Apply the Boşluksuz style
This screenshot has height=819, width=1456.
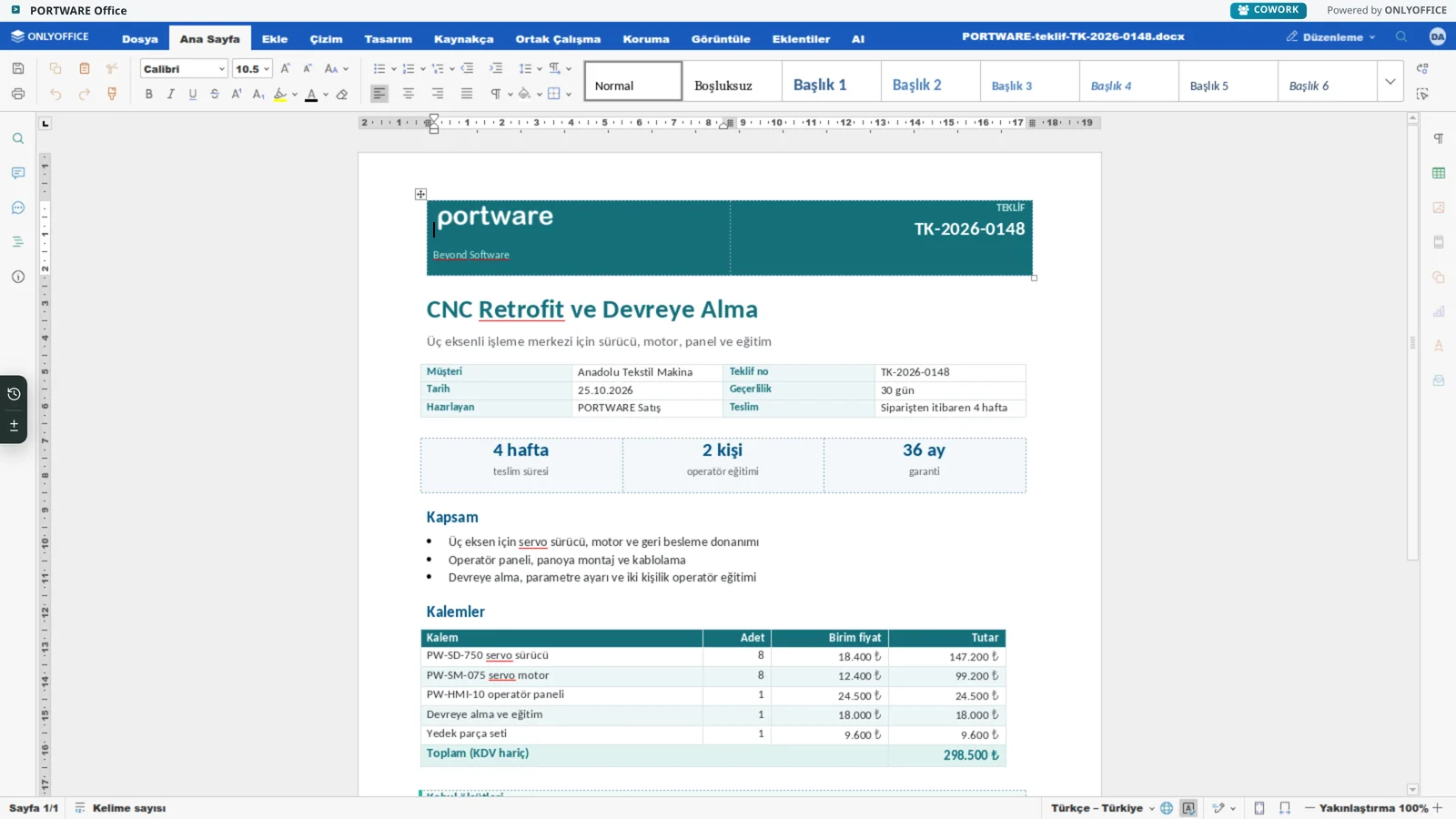click(733, 81)
